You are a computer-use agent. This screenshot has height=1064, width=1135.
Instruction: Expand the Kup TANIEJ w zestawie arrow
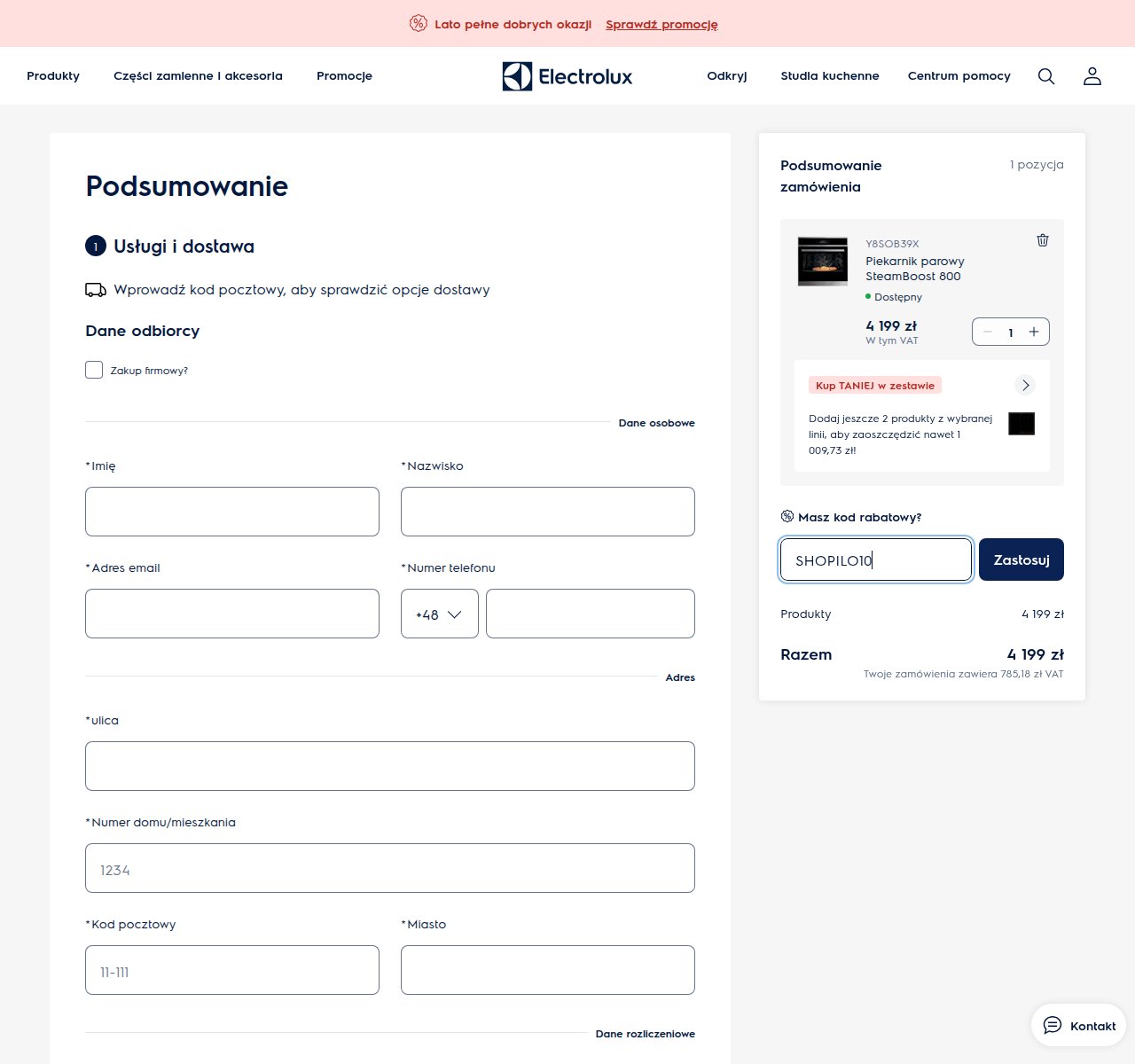pyautogui.click(x=1025, y=385)
